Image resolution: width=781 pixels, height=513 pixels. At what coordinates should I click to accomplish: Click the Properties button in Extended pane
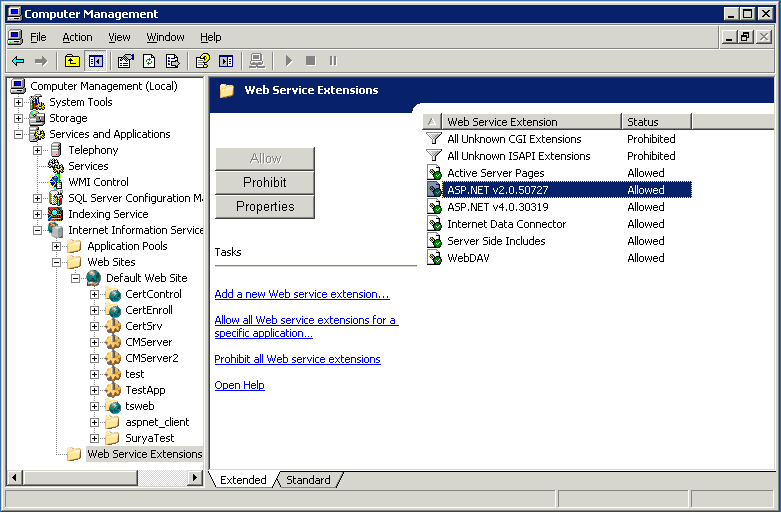(x=265, y=206)
